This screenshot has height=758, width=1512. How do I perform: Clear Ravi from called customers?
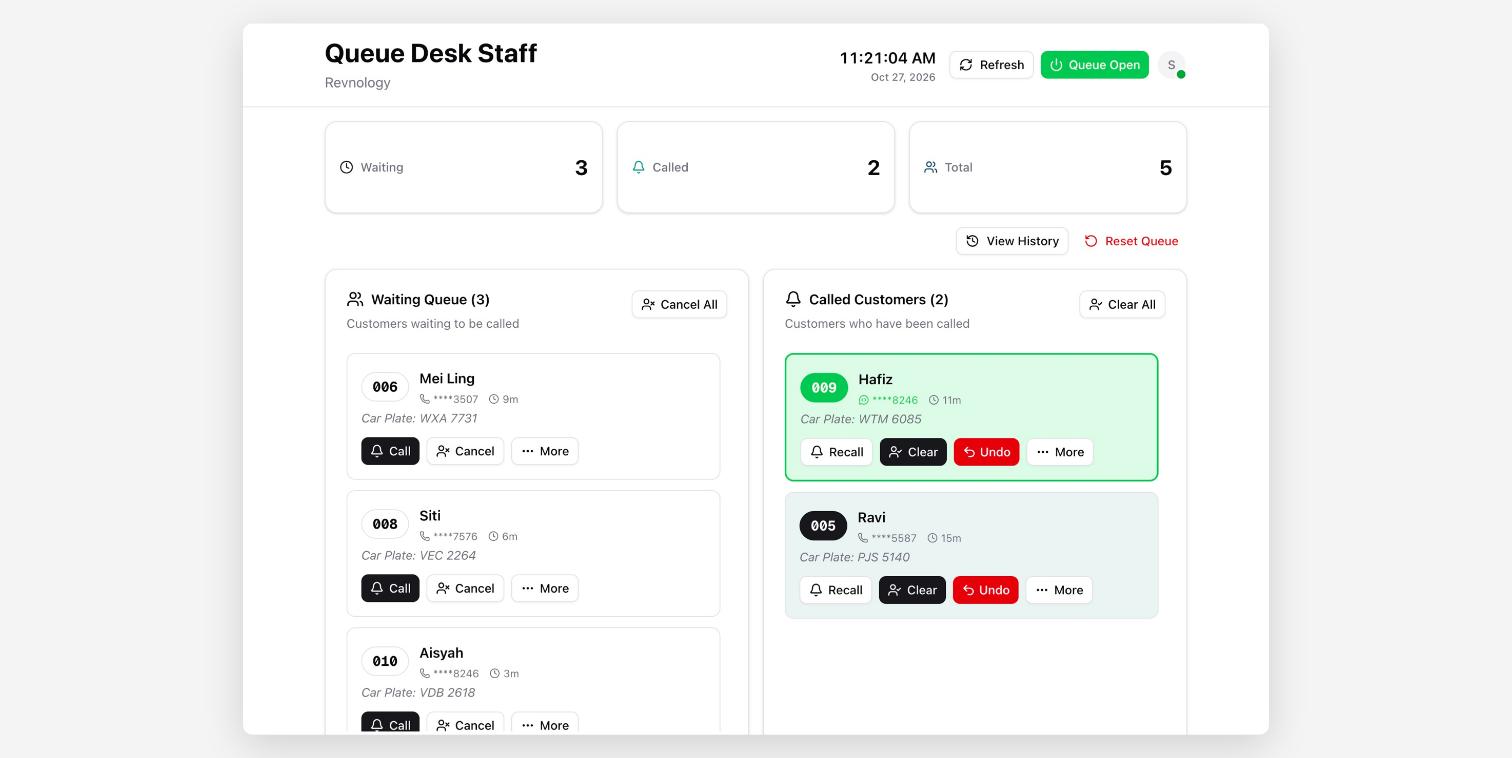912,590
